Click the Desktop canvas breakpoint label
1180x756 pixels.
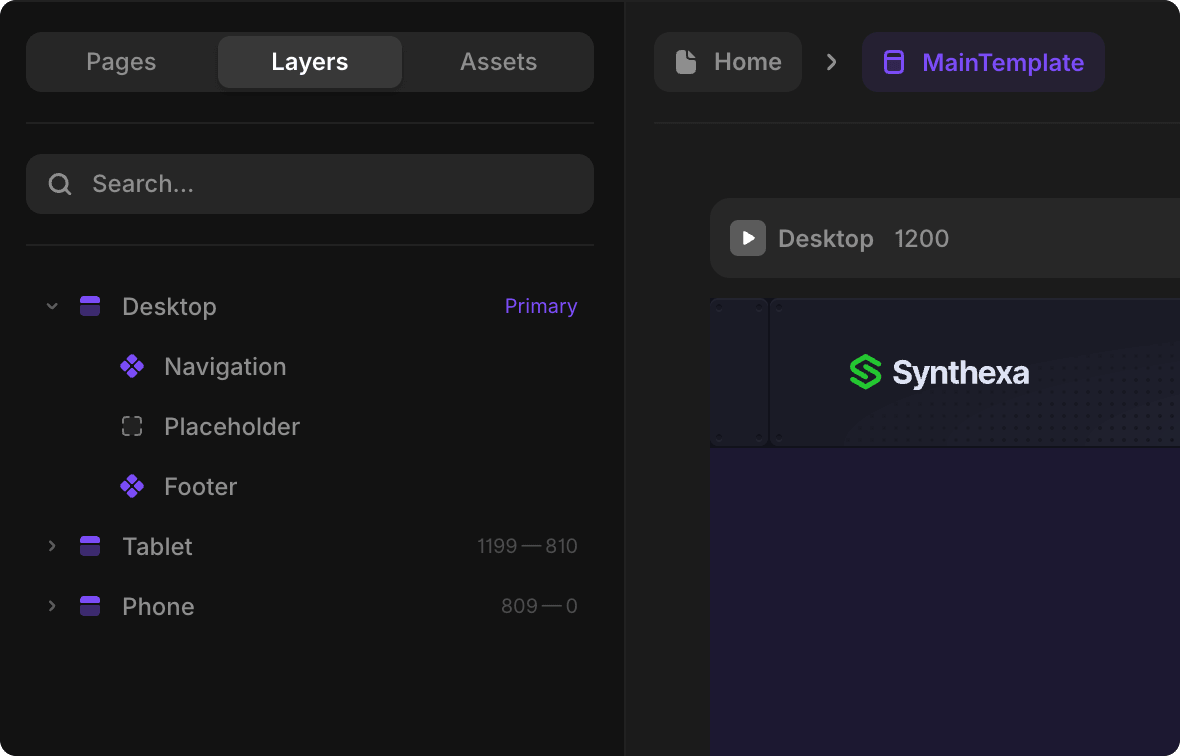(826, 238)
